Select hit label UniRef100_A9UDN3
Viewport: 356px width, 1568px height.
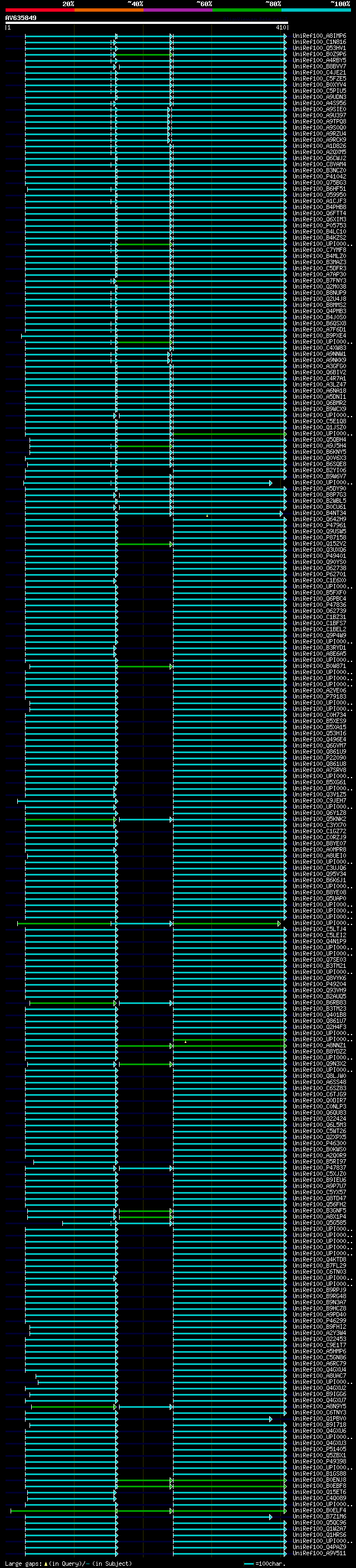click(319, 97)
